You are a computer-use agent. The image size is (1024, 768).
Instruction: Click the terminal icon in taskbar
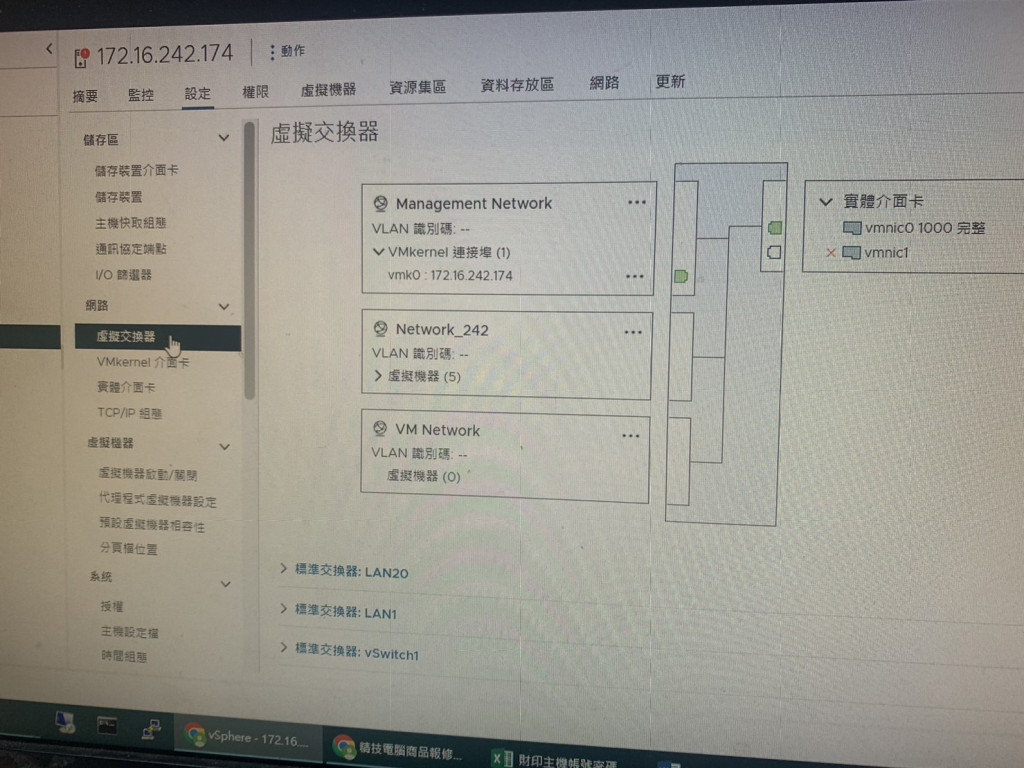tap(106, 726)
